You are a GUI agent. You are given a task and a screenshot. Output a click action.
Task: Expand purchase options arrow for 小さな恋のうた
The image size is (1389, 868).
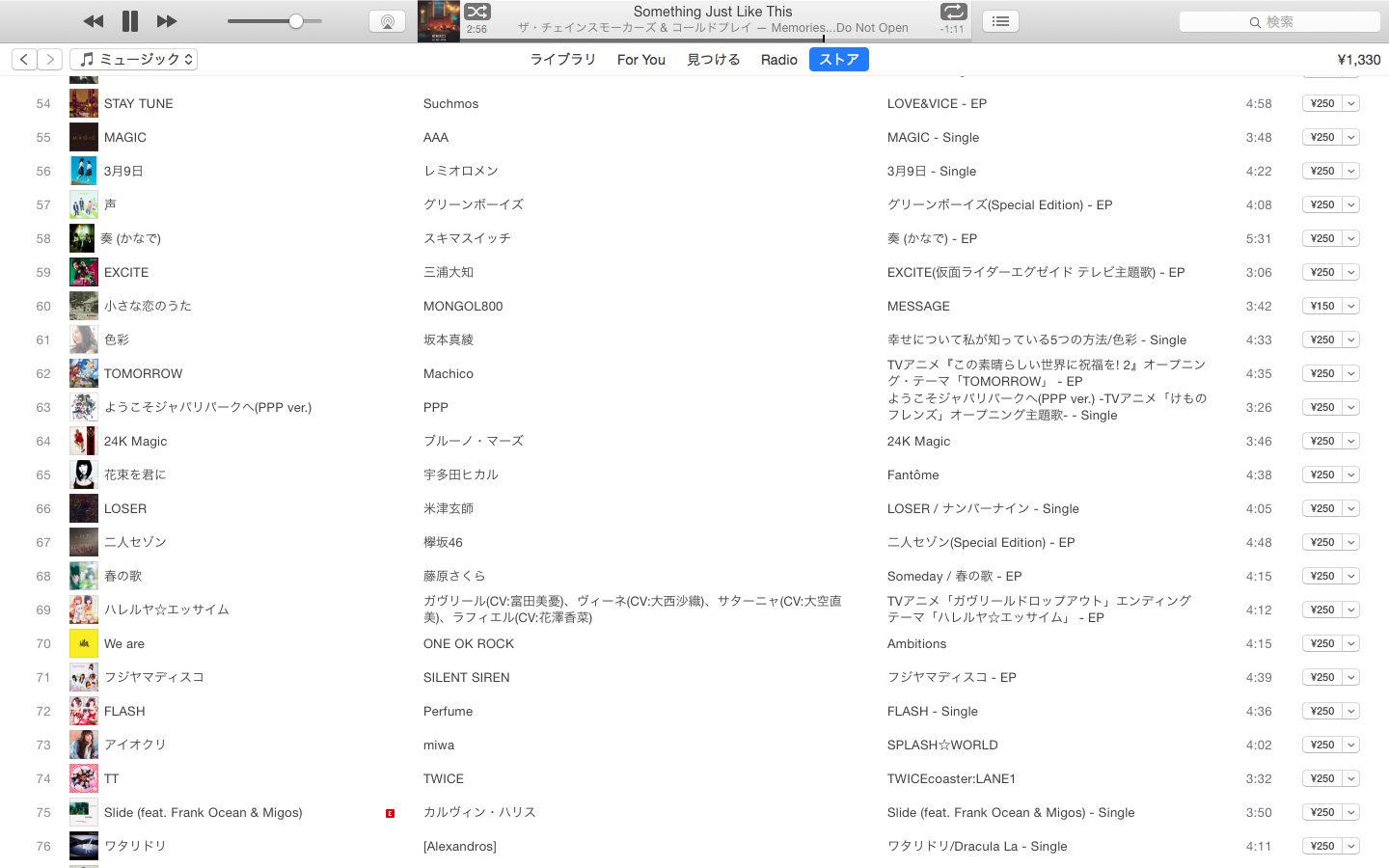[x=1351, y=306]
